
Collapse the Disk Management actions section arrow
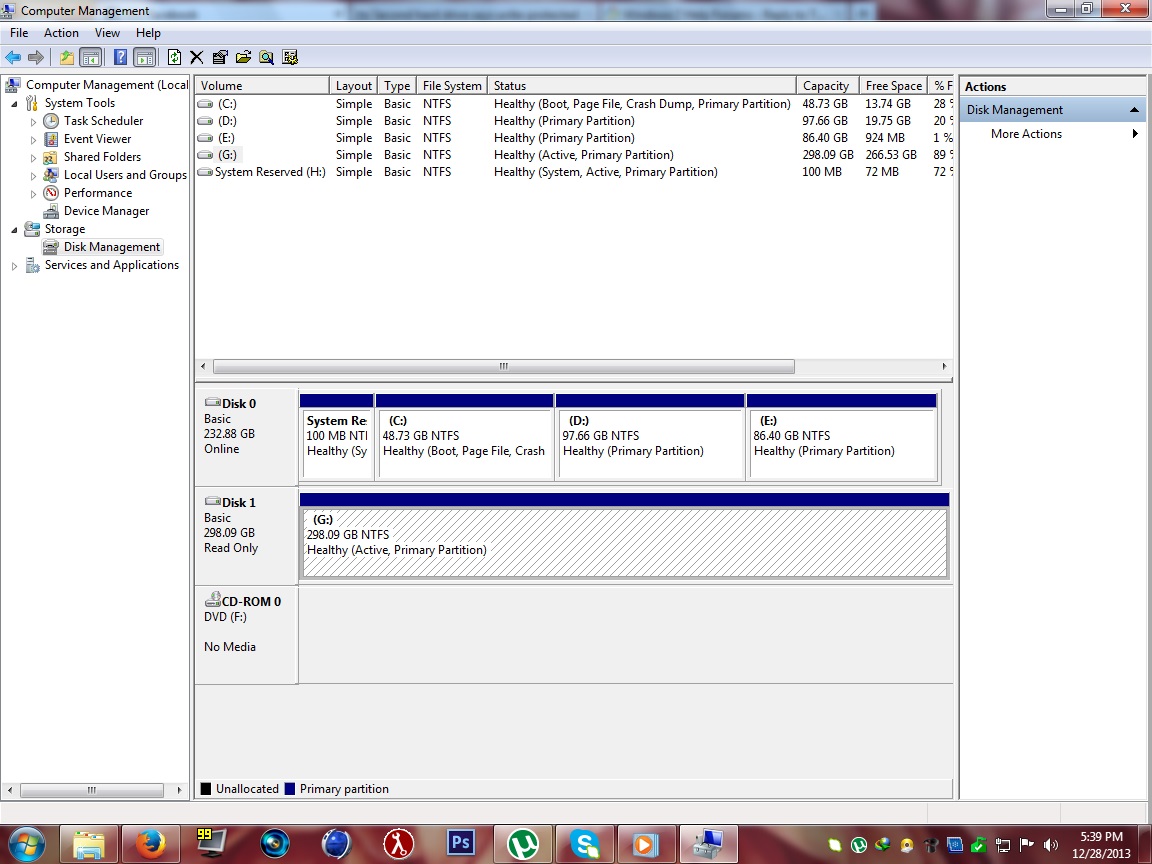(x=1134, y=110)
